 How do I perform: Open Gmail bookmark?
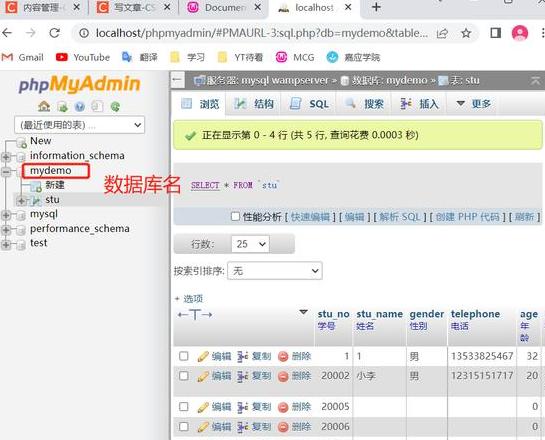pos(23,57)
